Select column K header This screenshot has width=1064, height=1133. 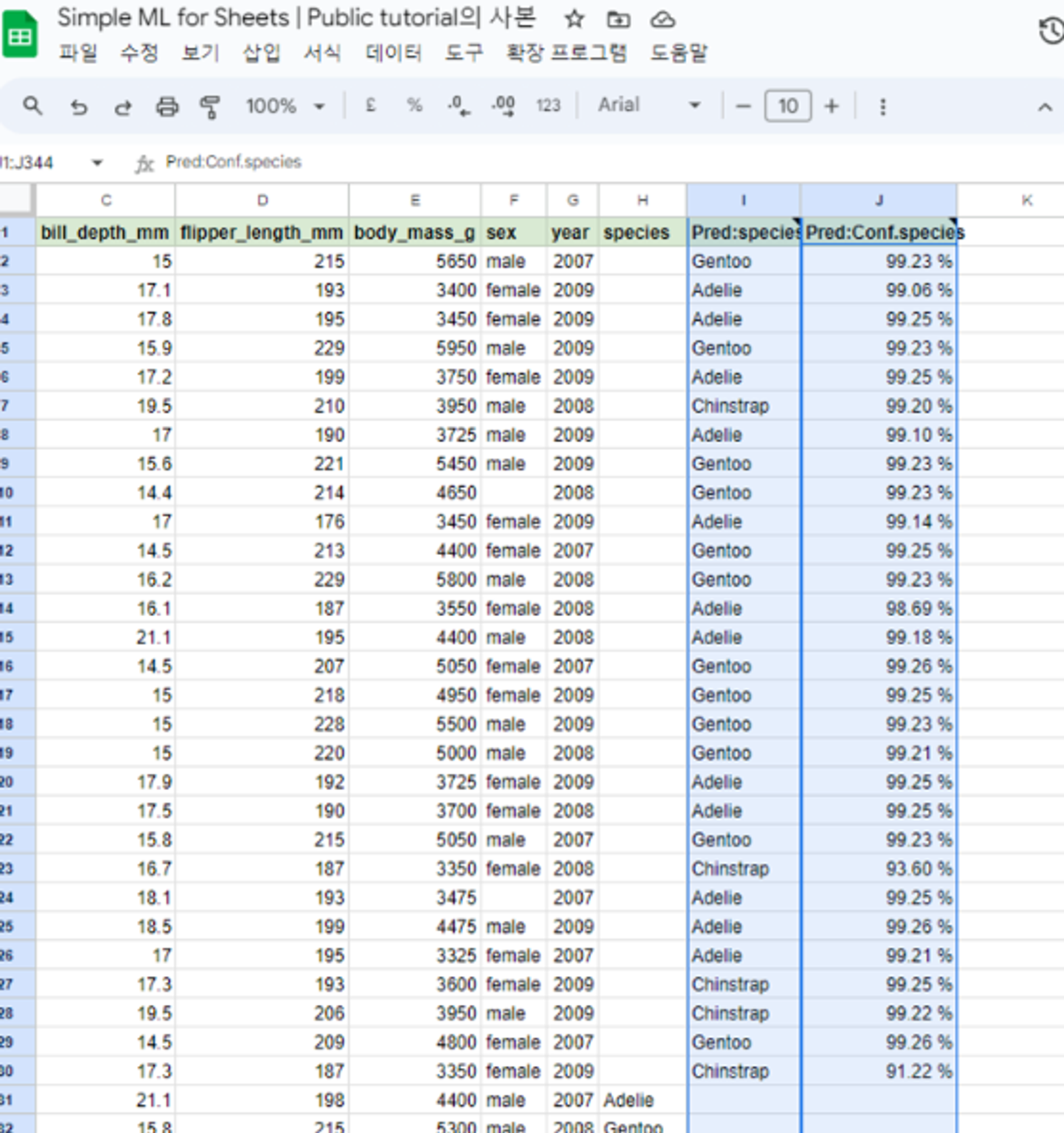click(x=1026, y=201)
